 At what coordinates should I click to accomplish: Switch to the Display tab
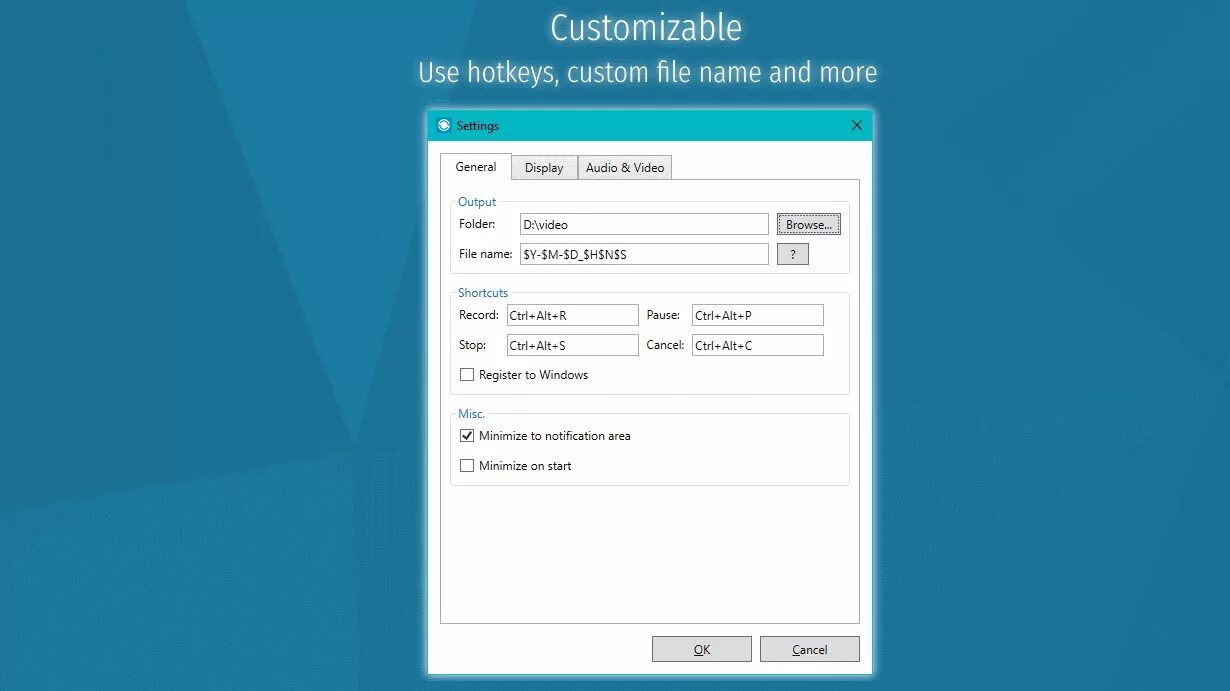pyautogui.click(x=544, y=167)
